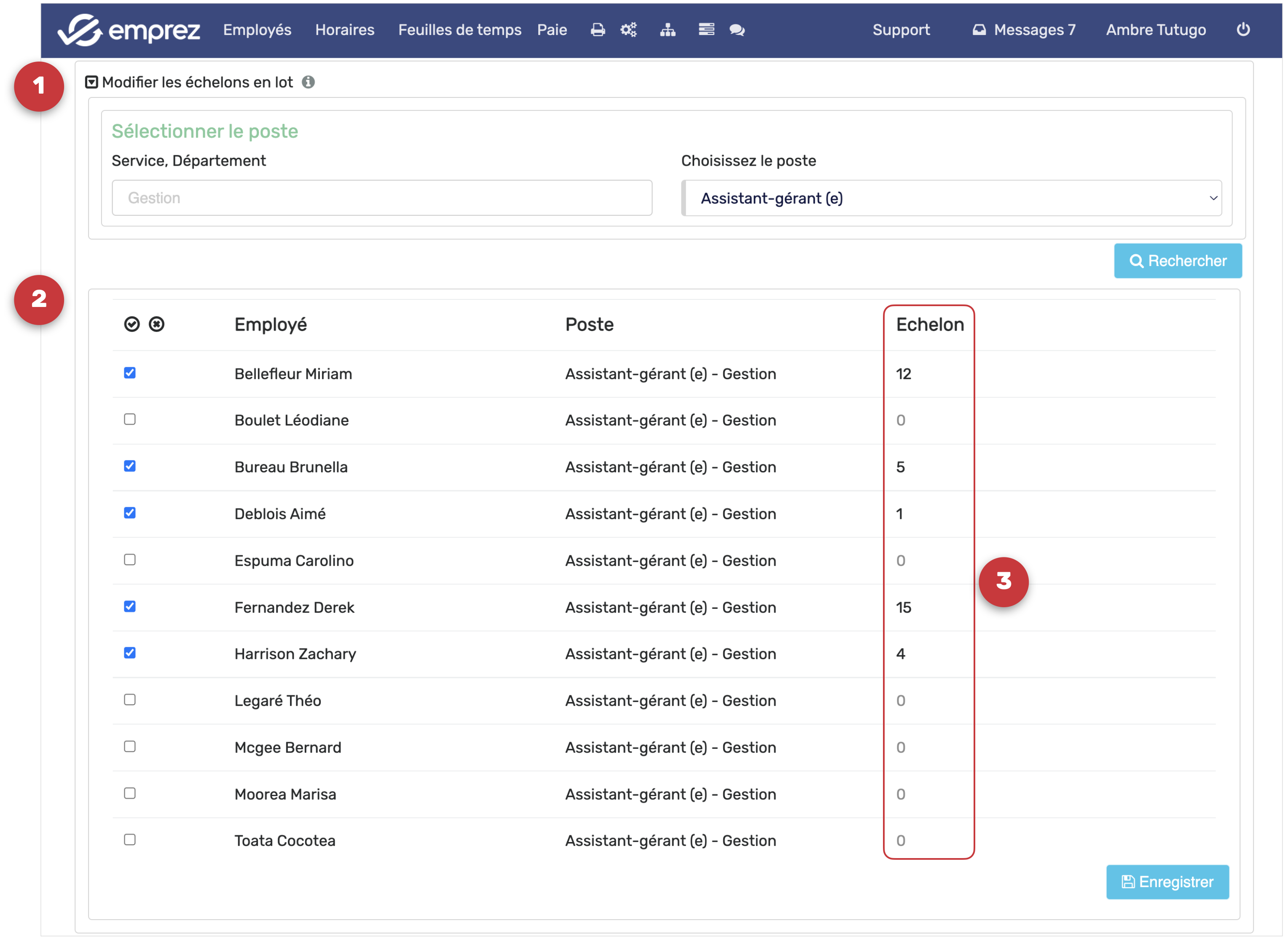Screen dimensions: 1288x942
Task: Go to Feuilles de temps menu
Action: tap(459, 30)
